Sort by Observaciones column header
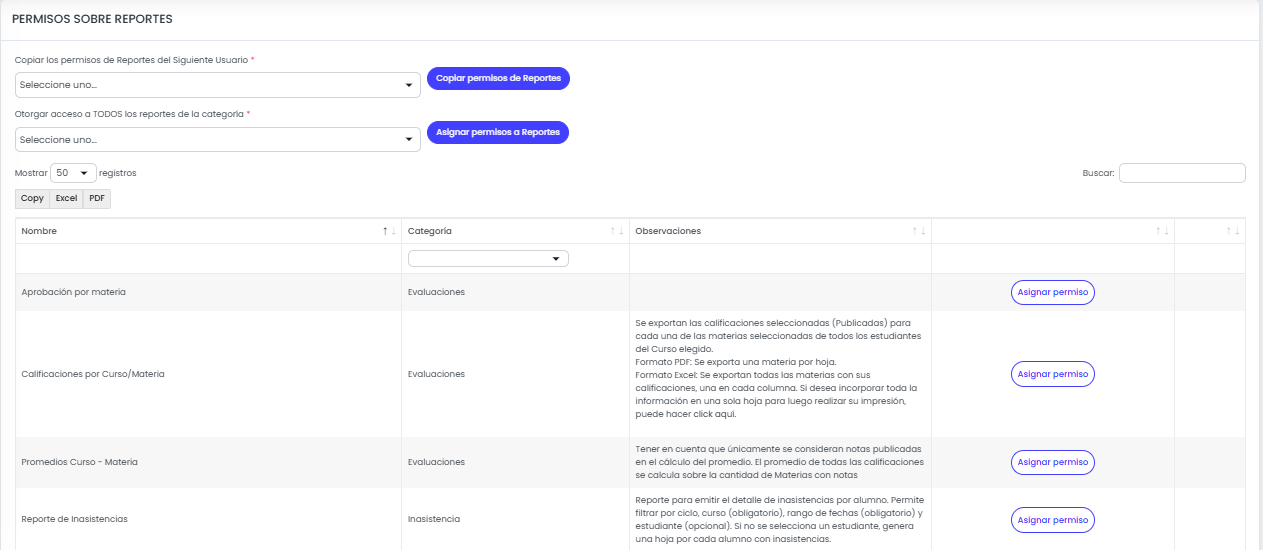 780,231
